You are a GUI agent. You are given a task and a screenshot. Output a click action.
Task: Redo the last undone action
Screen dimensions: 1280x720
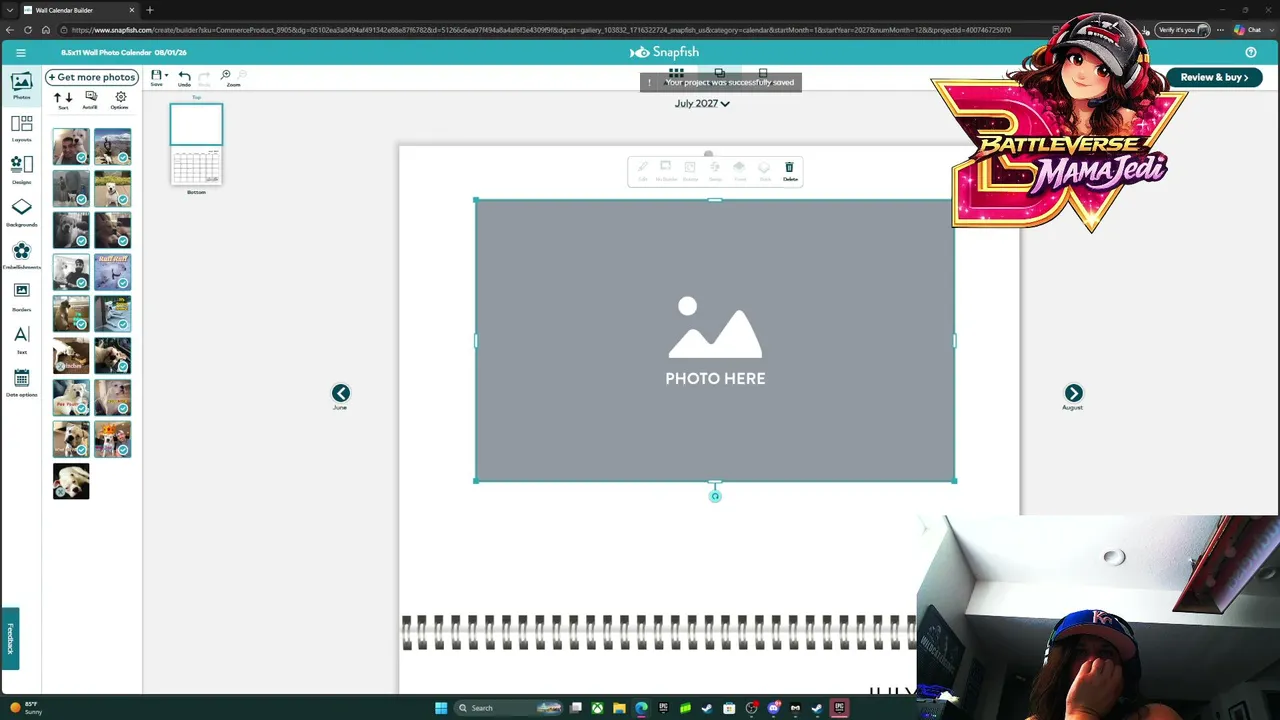point(204,78)
